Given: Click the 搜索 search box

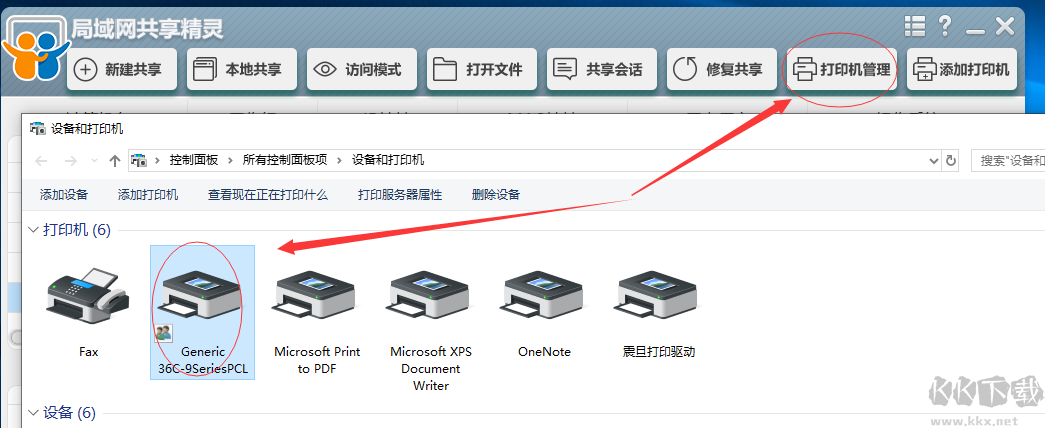Looking at the screenshot, I should click(1008, 161).
